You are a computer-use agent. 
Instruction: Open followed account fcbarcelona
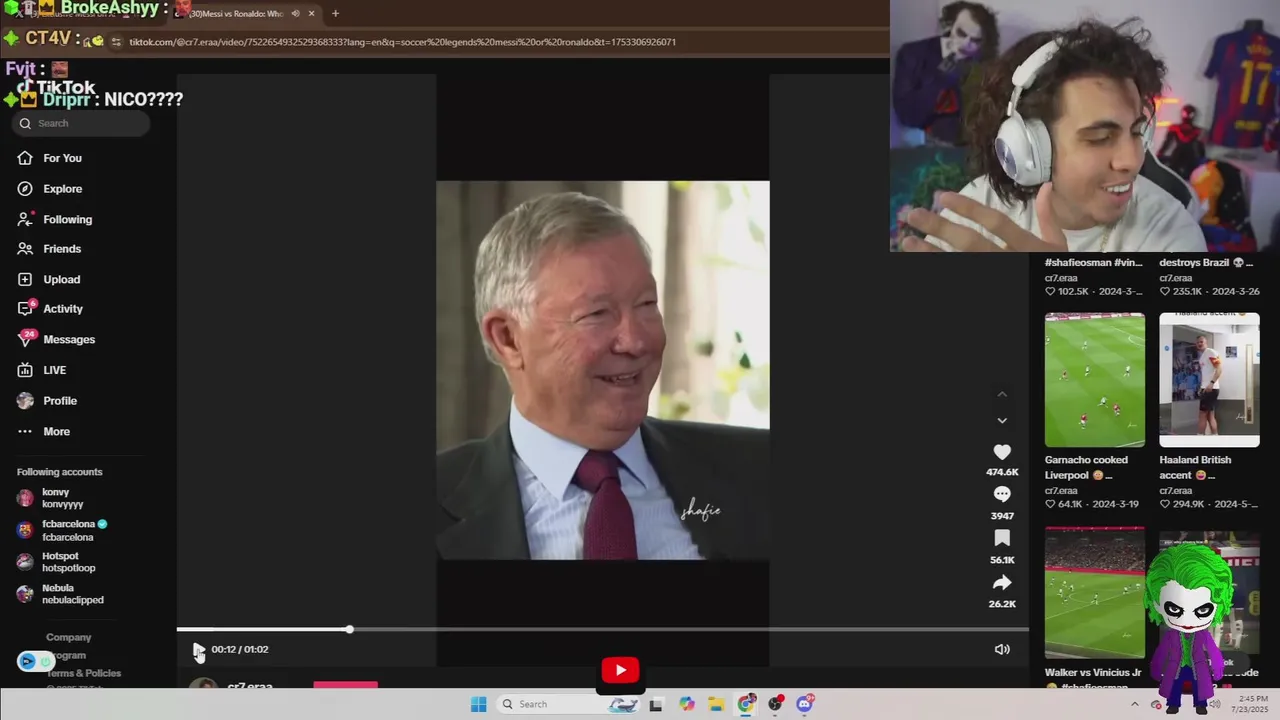67,530
